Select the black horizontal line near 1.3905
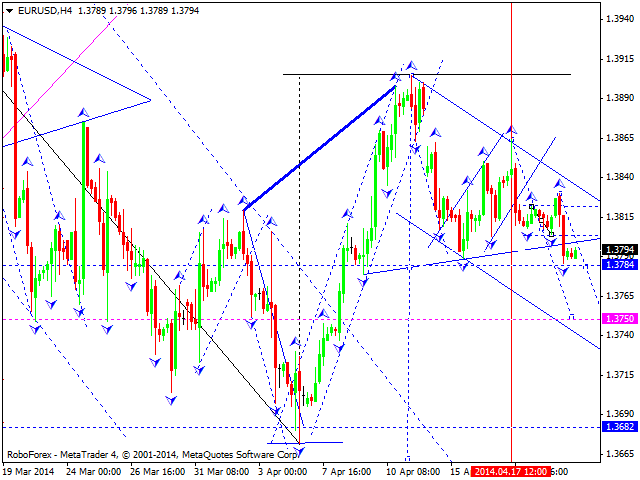This screenshot has height=480, width=640. 427,74
